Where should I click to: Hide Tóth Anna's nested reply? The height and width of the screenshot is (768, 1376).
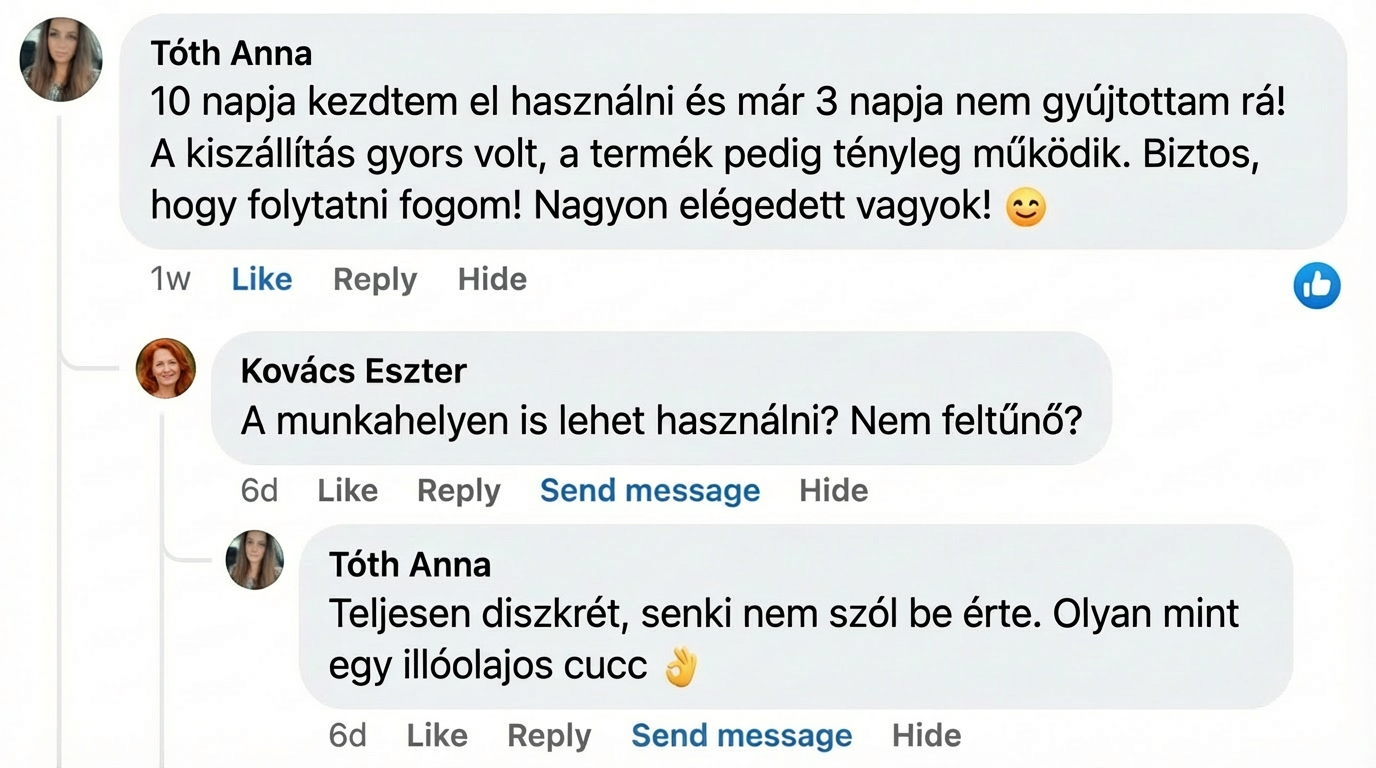pyautogui.click(x=926, y=735)
